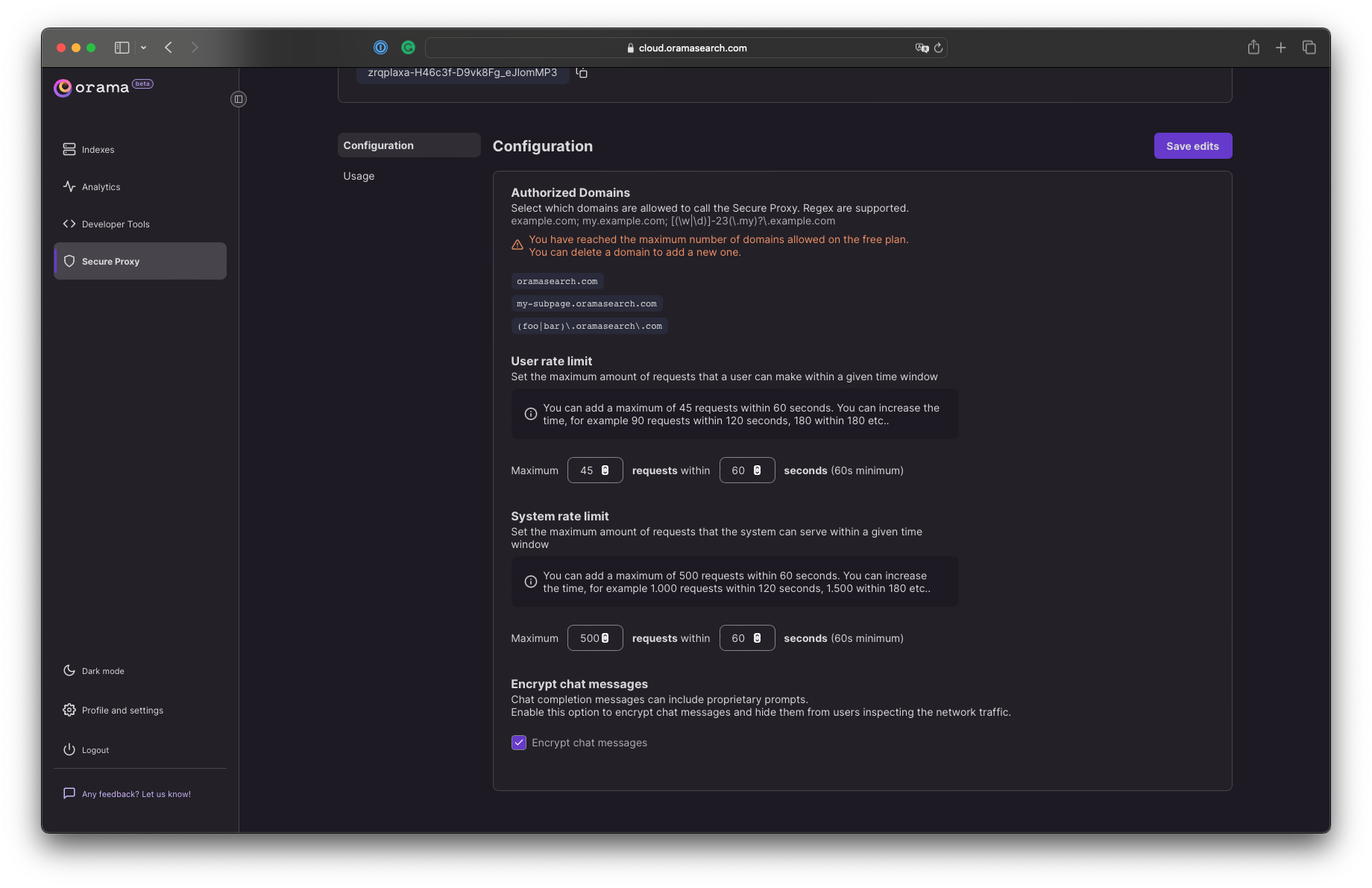
Task: Select Secure Proxy in the sidebar
Action: [x=140, y=261]
